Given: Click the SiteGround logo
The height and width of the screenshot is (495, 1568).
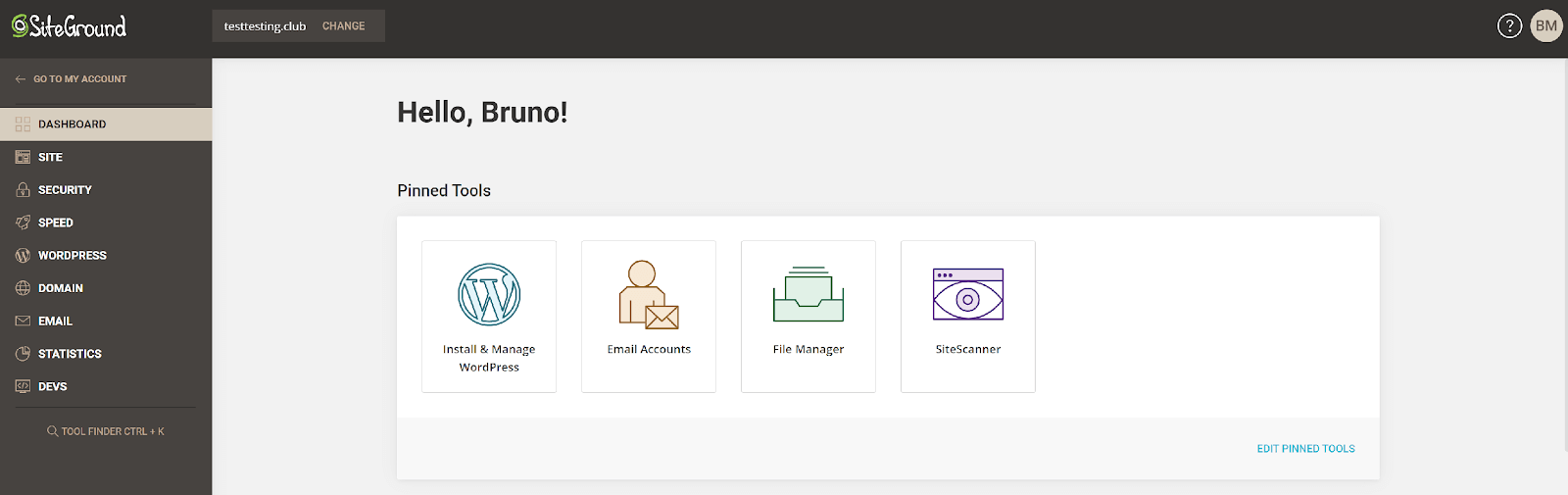Looking at the screenshot, I should (x=69, y=26).
